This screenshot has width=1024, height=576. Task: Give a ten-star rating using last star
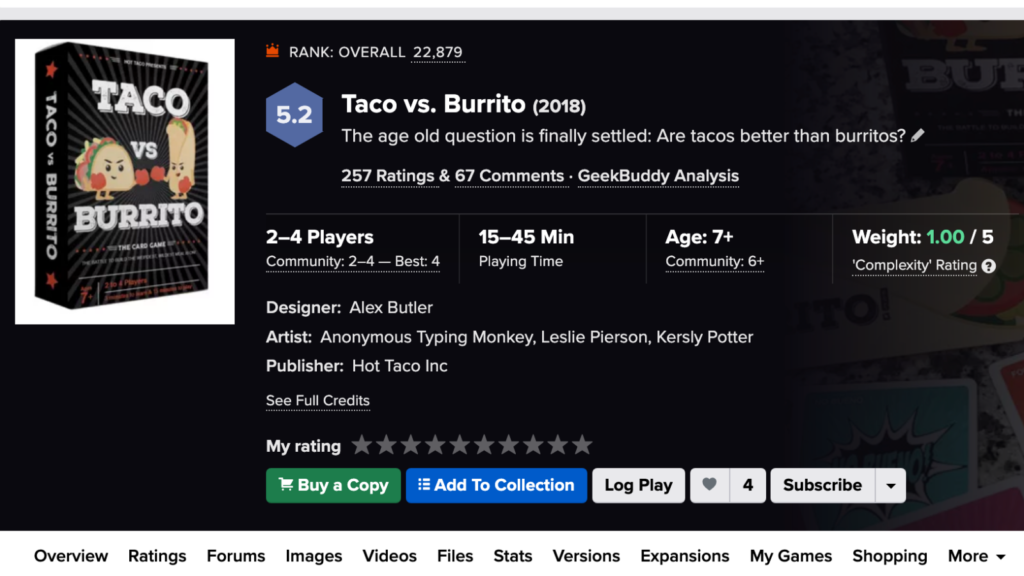tap(582, 445)
